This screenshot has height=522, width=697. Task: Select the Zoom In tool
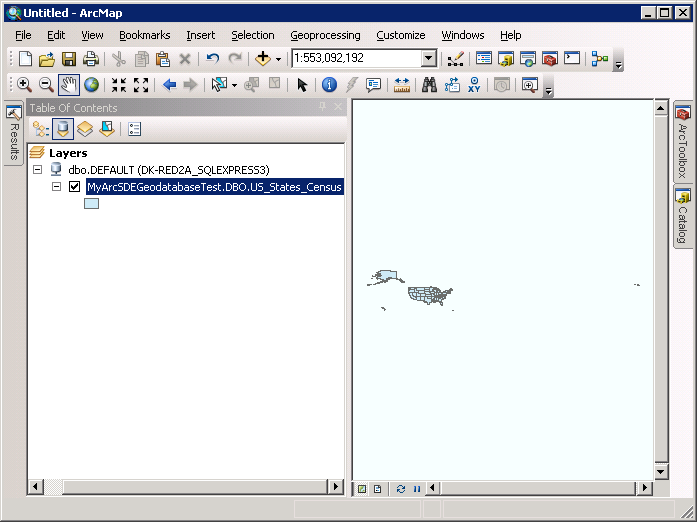(x=24, y=84)
